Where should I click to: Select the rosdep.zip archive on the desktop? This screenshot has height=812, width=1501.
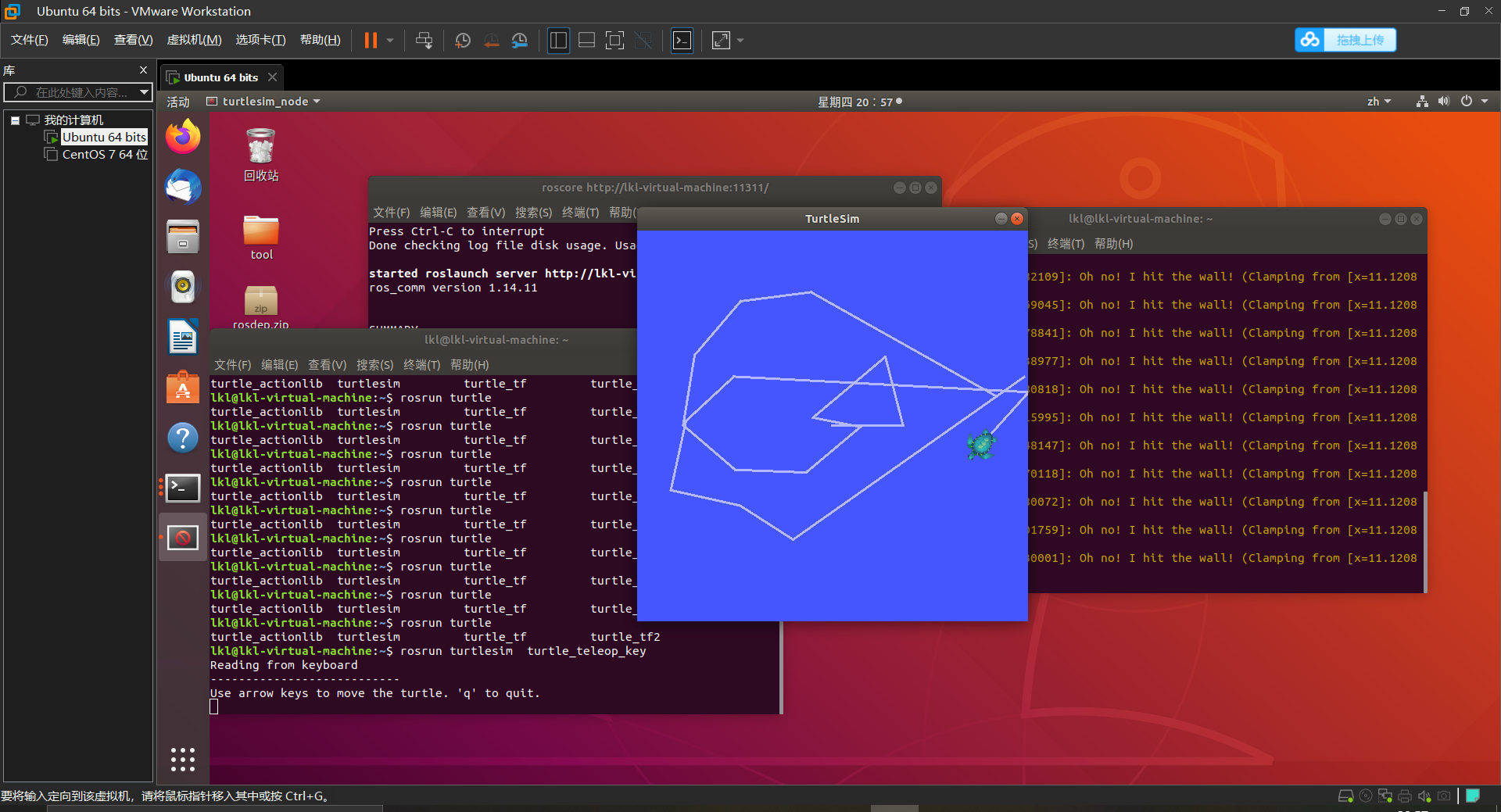(x=261, y=308)
